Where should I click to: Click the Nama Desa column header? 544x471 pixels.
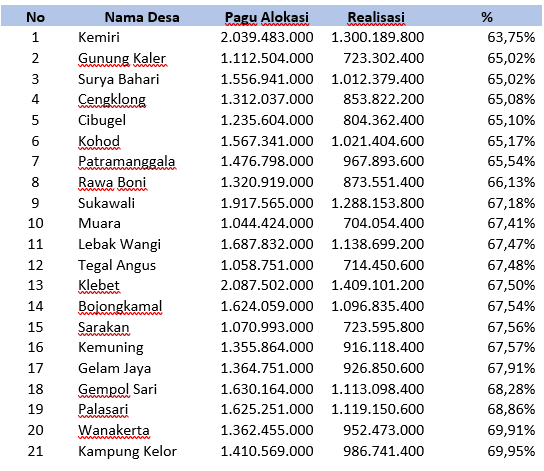(x=142, y=17)
